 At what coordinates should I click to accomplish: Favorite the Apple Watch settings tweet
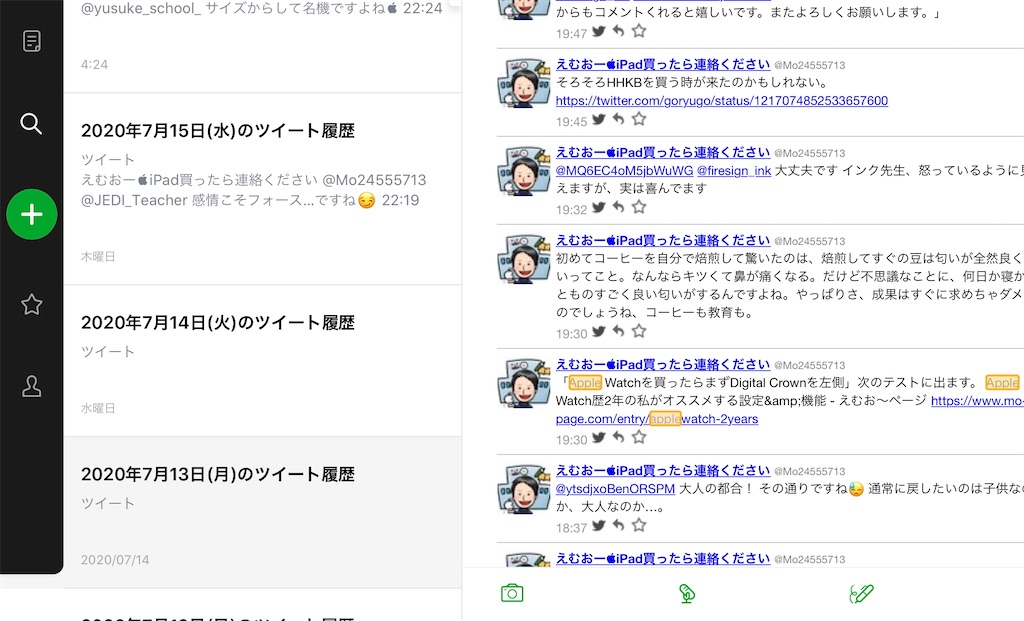(x=640, y=437)
